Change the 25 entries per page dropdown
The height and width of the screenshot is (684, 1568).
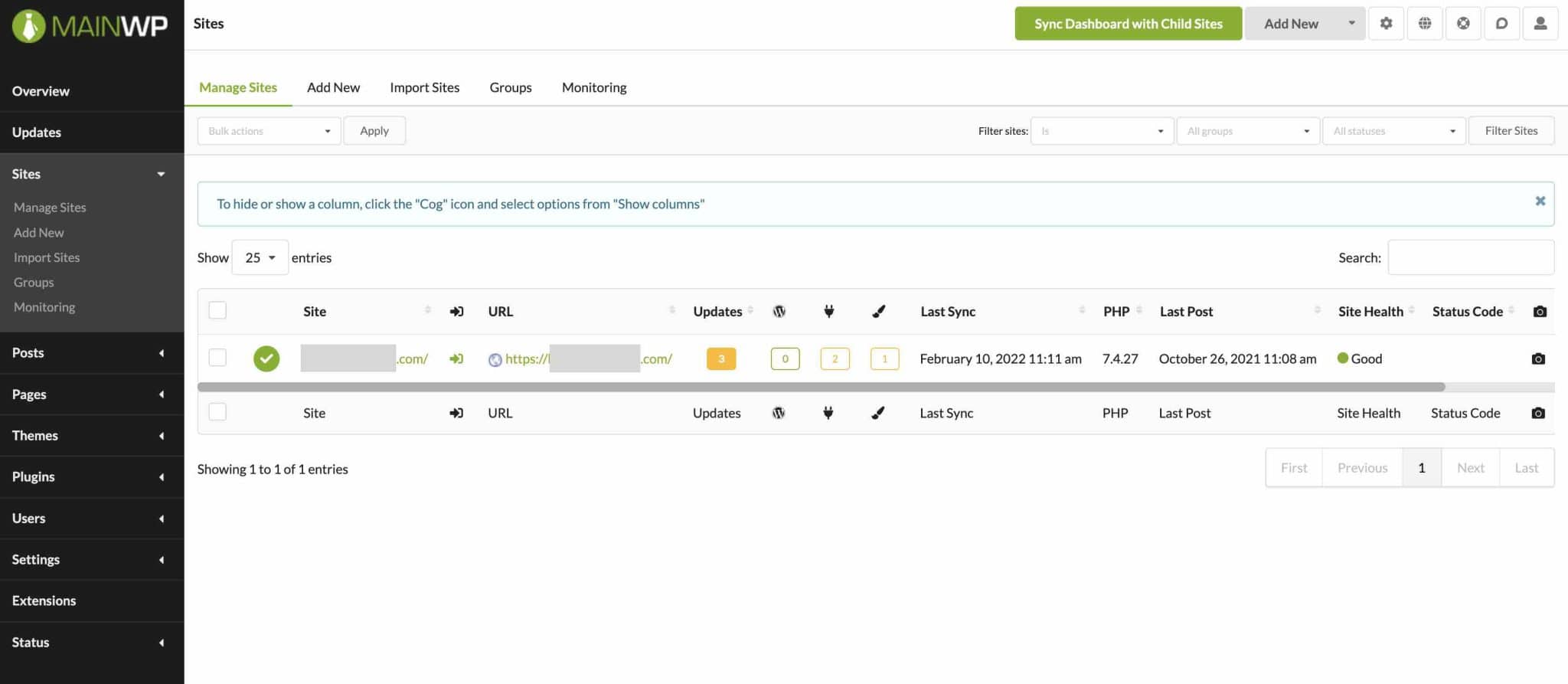click(260, 257)
